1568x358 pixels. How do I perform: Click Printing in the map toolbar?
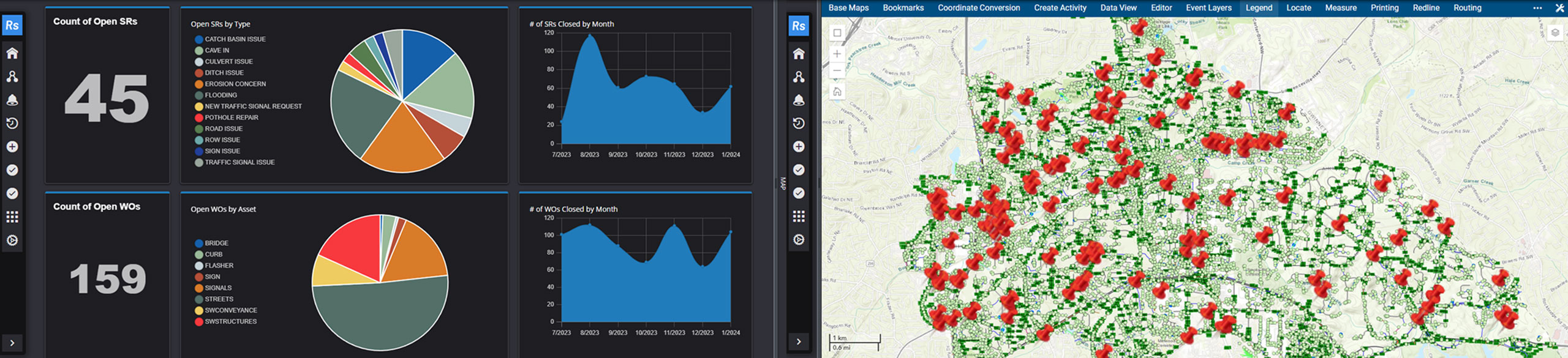click(x=1384, y=8)
